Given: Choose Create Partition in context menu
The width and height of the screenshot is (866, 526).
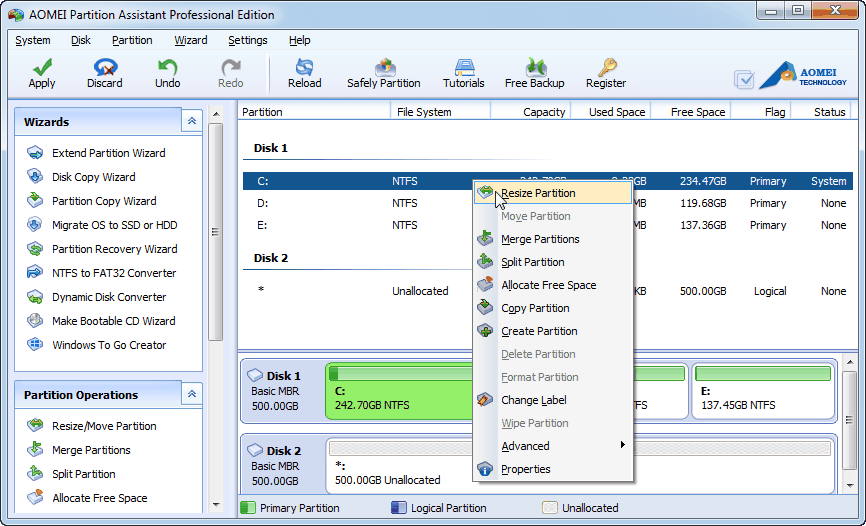Looking at the screenshot, I should coord(552,332).
